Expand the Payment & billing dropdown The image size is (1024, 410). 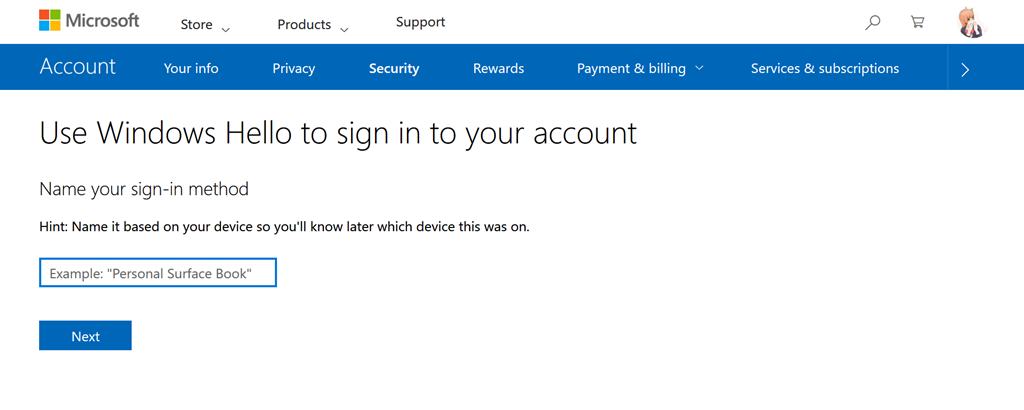click(x=640, y=69)
